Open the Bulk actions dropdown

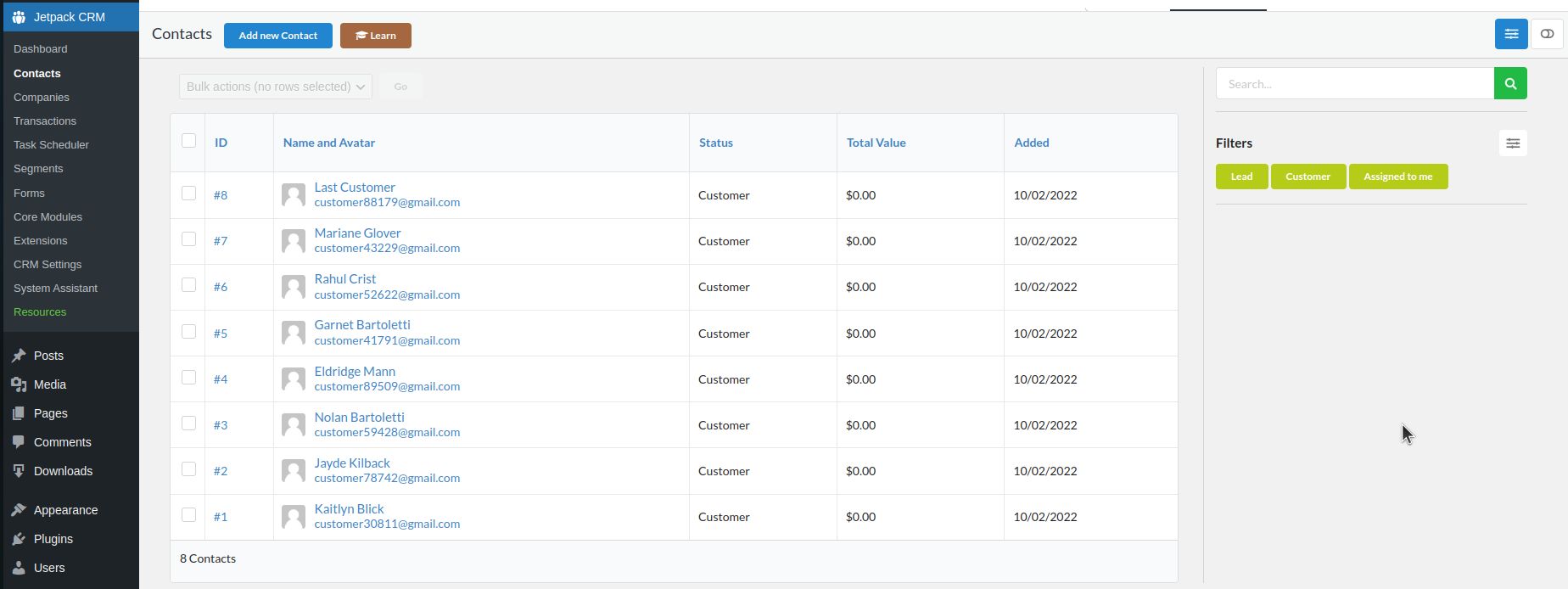tap(275, 87)
